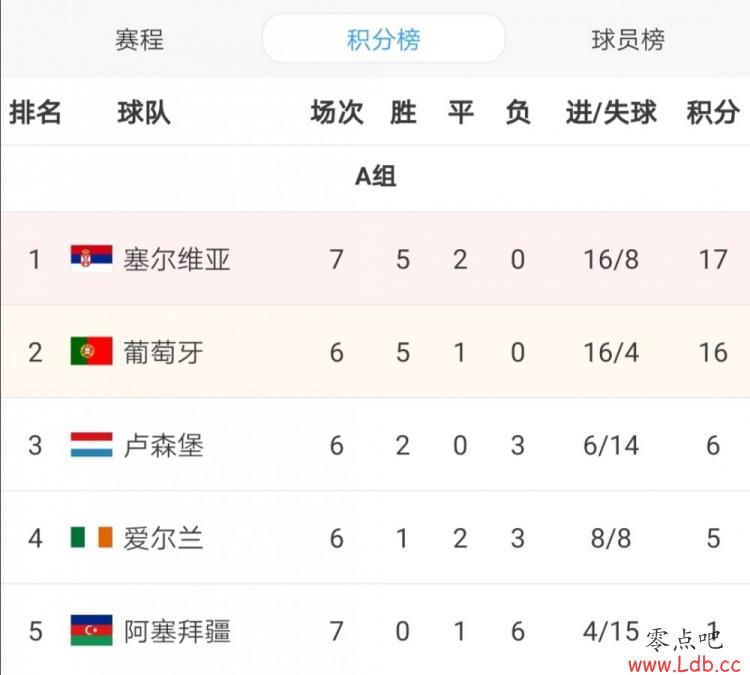Click Serbia's 17 points value

(713, 260)
